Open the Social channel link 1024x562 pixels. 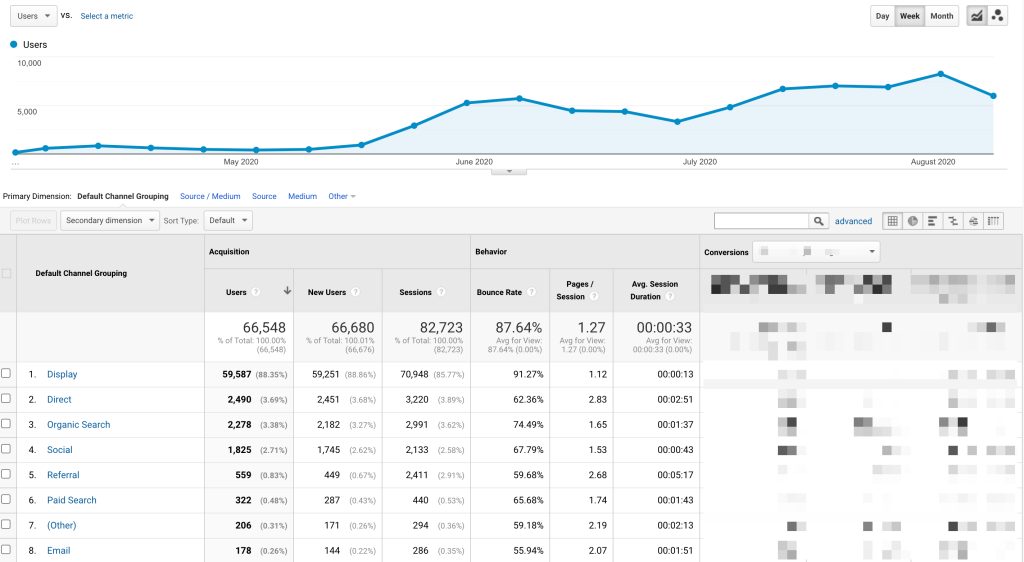point(59,450)
